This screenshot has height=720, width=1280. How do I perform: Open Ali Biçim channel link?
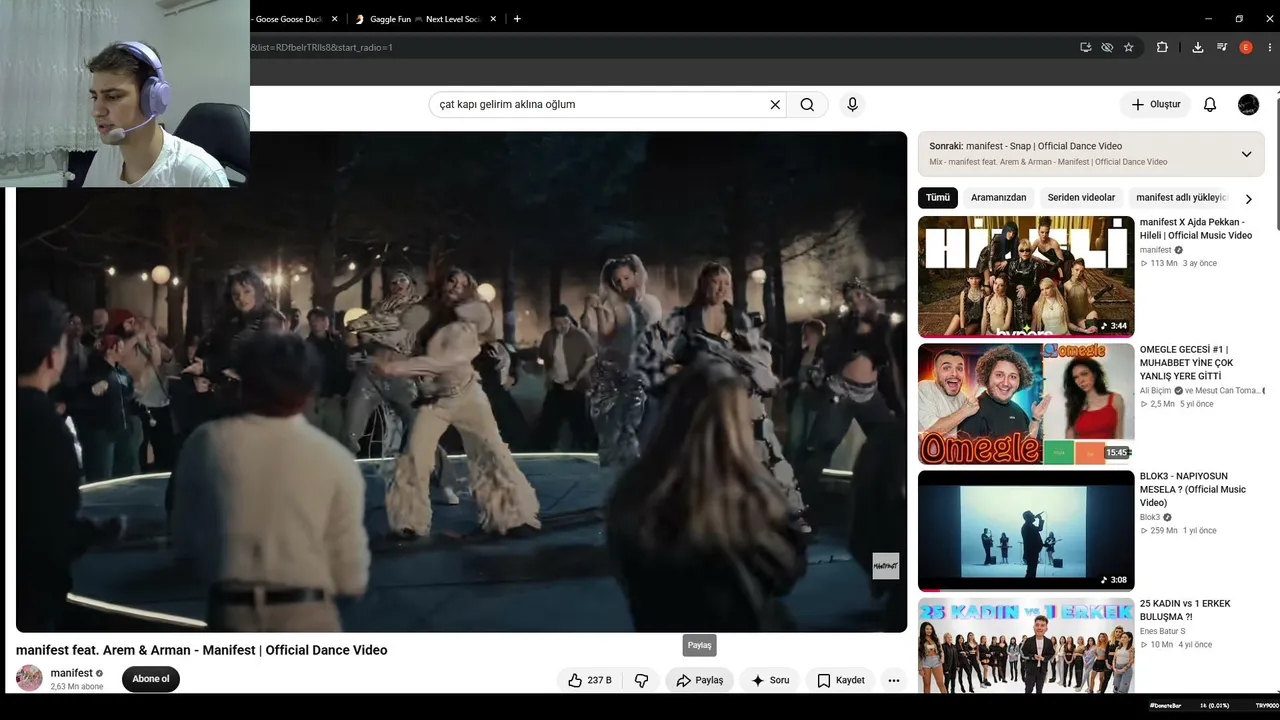pos(1156,390)
